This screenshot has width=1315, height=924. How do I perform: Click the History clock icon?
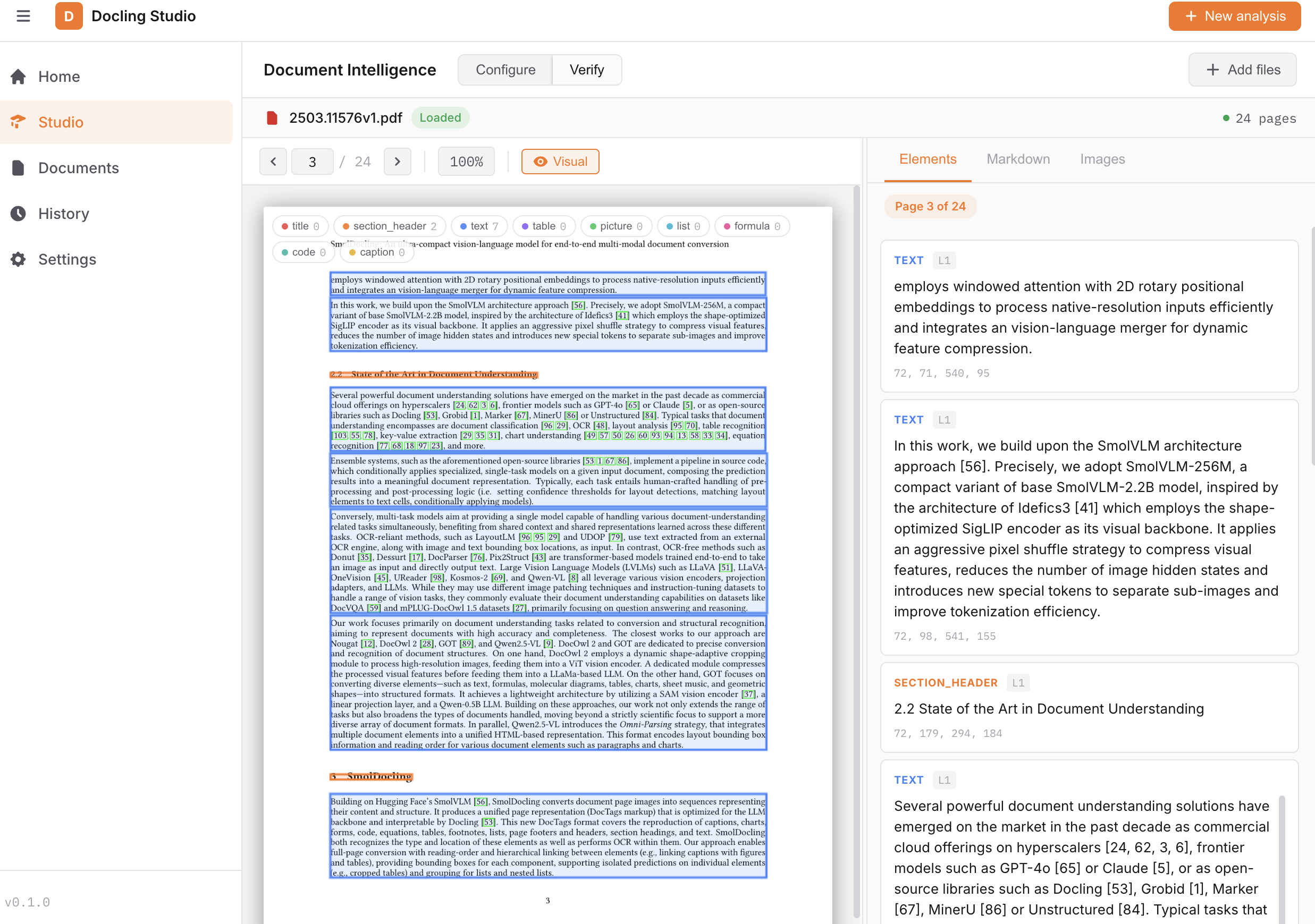(18, 214)
